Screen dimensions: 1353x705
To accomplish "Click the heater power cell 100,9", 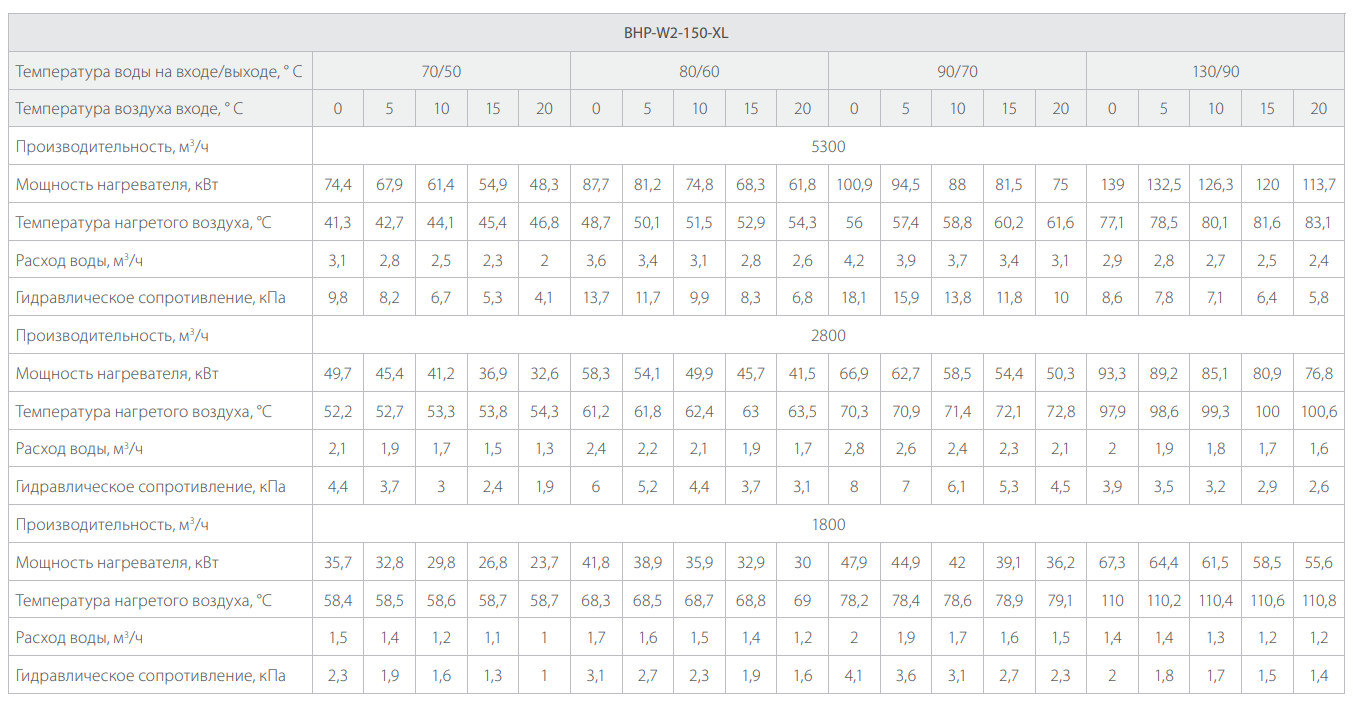I will [x=854, y=185].
